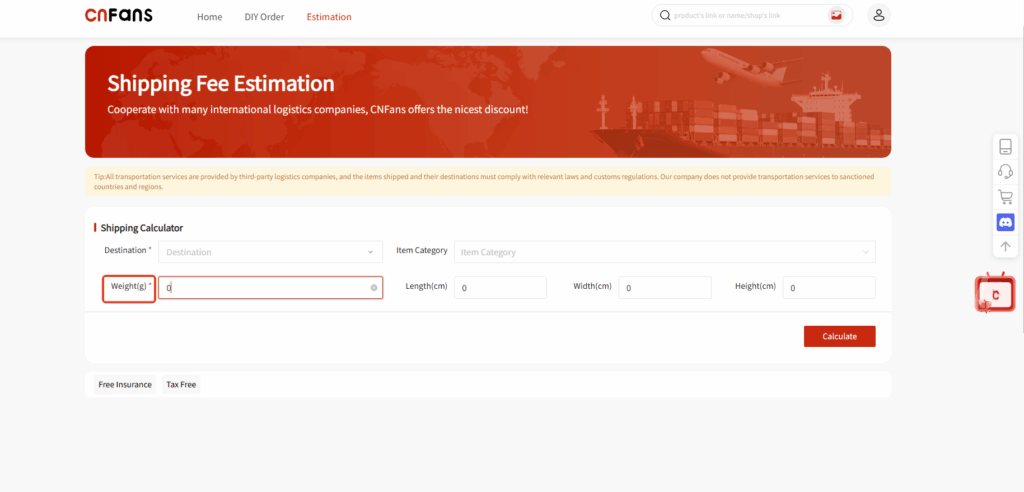Click the CNFans logo
The image size is (1024, 492).
(x=119, y=16)
